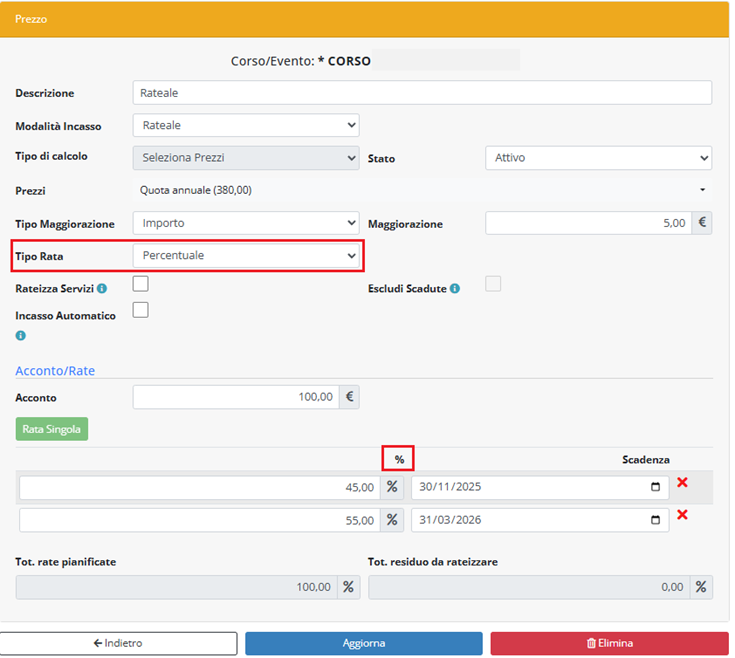This screenshot has height=658, width=735.
Task: Remove the 55,00 rate row
Action: click(x=682, y=515)
